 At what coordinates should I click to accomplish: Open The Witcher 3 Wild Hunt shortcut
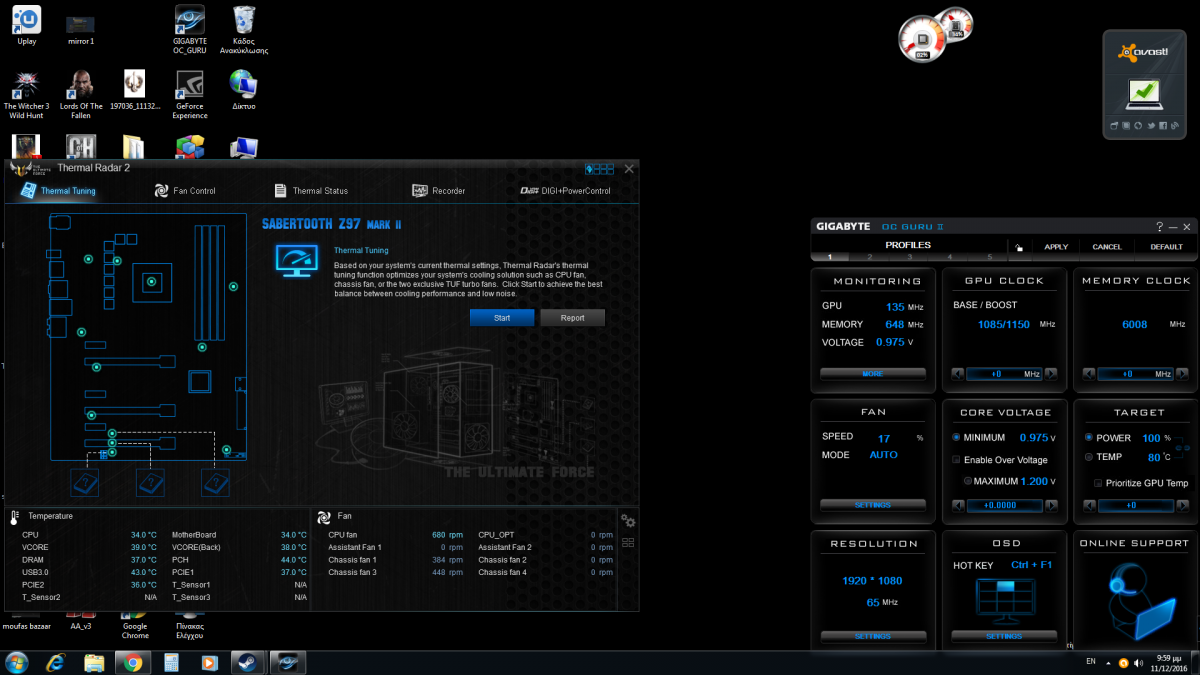[27, 95]
